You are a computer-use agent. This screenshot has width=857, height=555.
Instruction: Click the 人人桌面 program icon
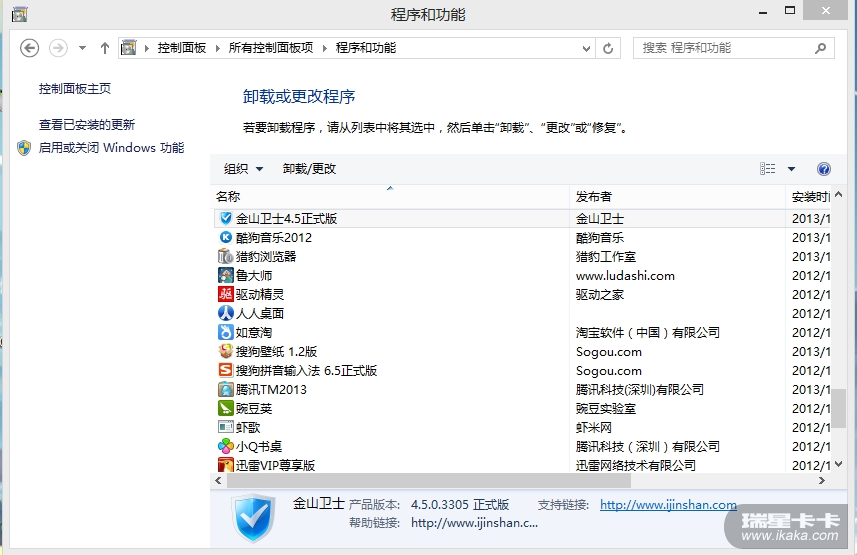click(x=226, y=313)
